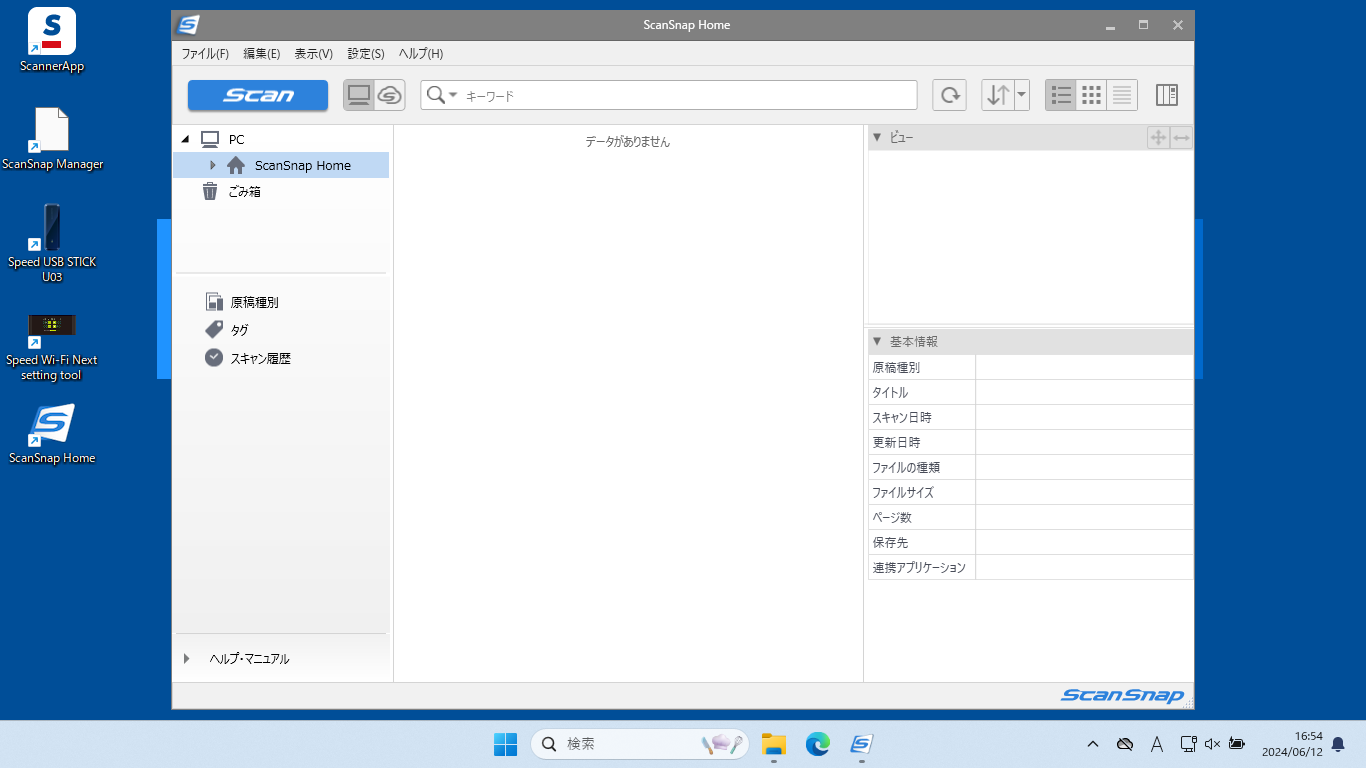Click the pan move icon in view panel
Image resolution: width=1366 pixels, height=768 pixels.
[1158, 138]
